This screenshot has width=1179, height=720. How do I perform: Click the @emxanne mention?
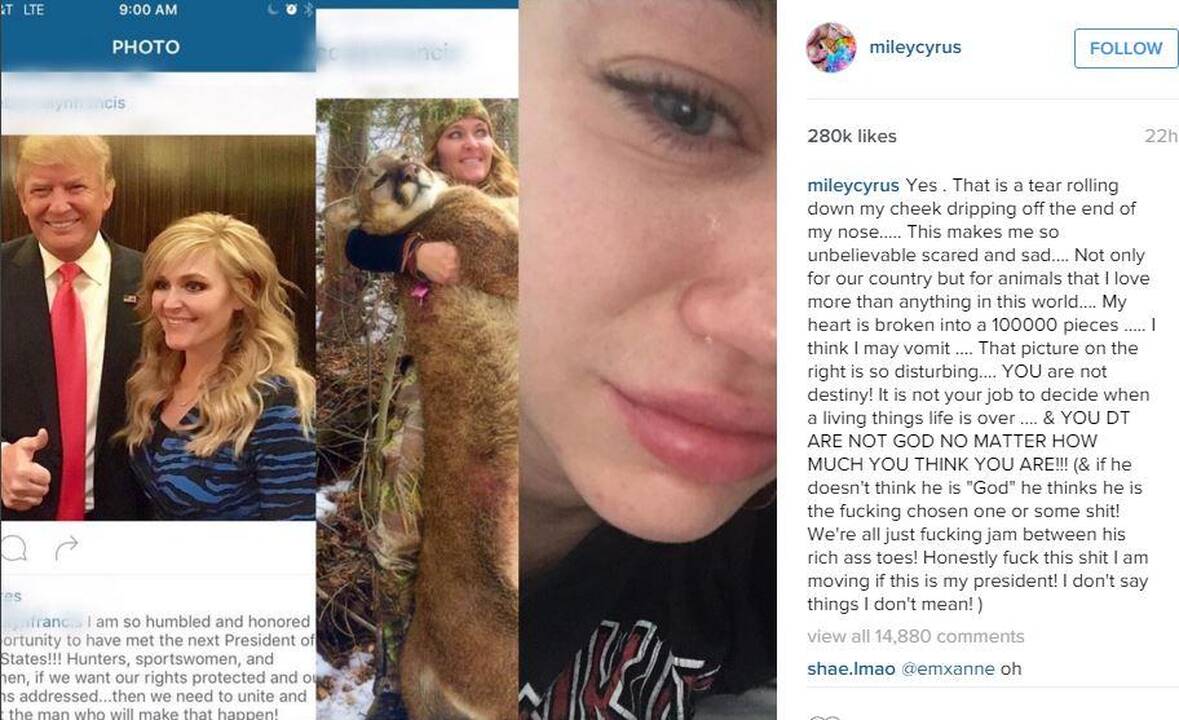click(947, 668)
